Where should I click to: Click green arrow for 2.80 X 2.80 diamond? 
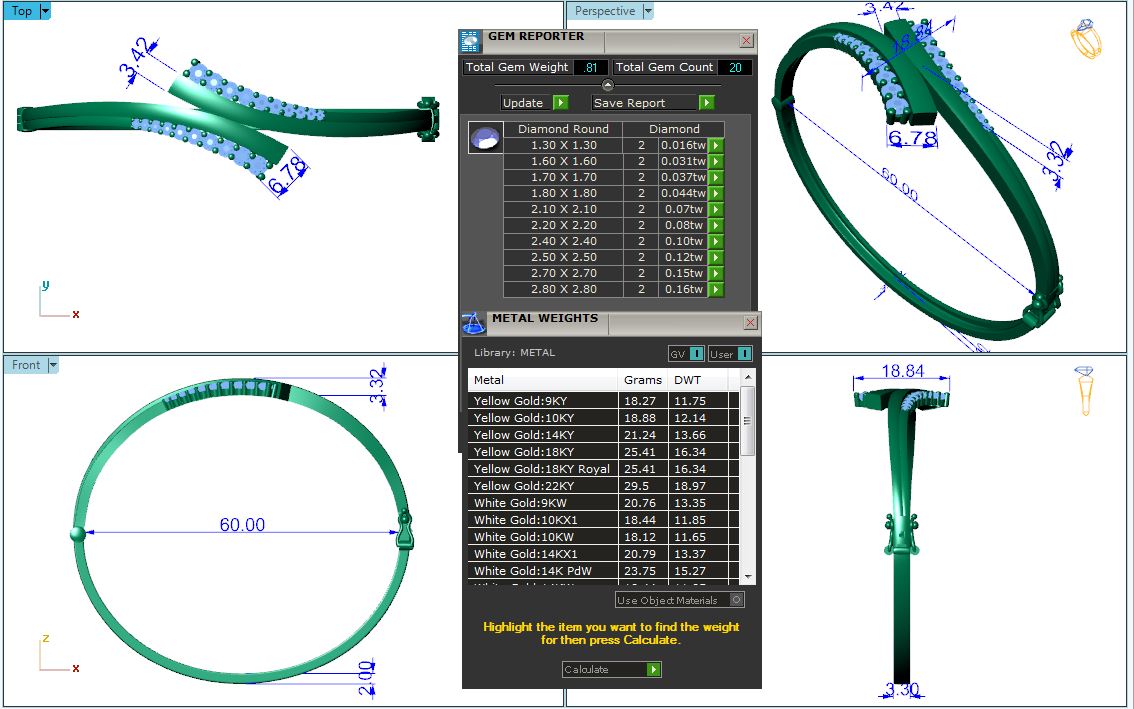[x=716, y=289]
